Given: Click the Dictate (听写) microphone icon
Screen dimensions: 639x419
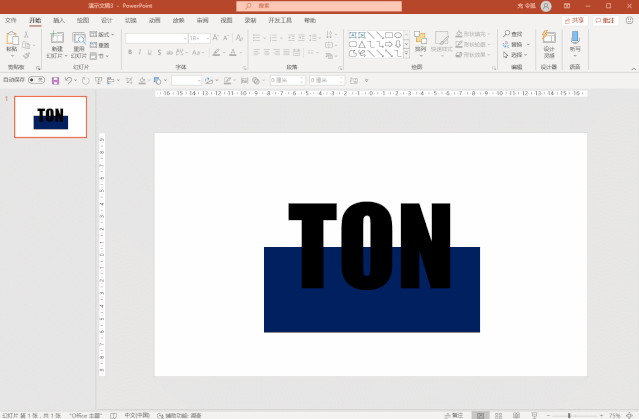Looking at the screenshot, I should 575,38.
